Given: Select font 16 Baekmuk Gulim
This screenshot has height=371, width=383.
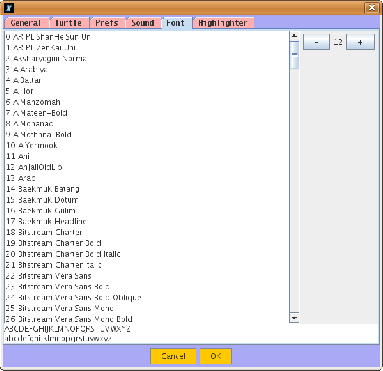Looking at the screenshot, I should (147, 210).
